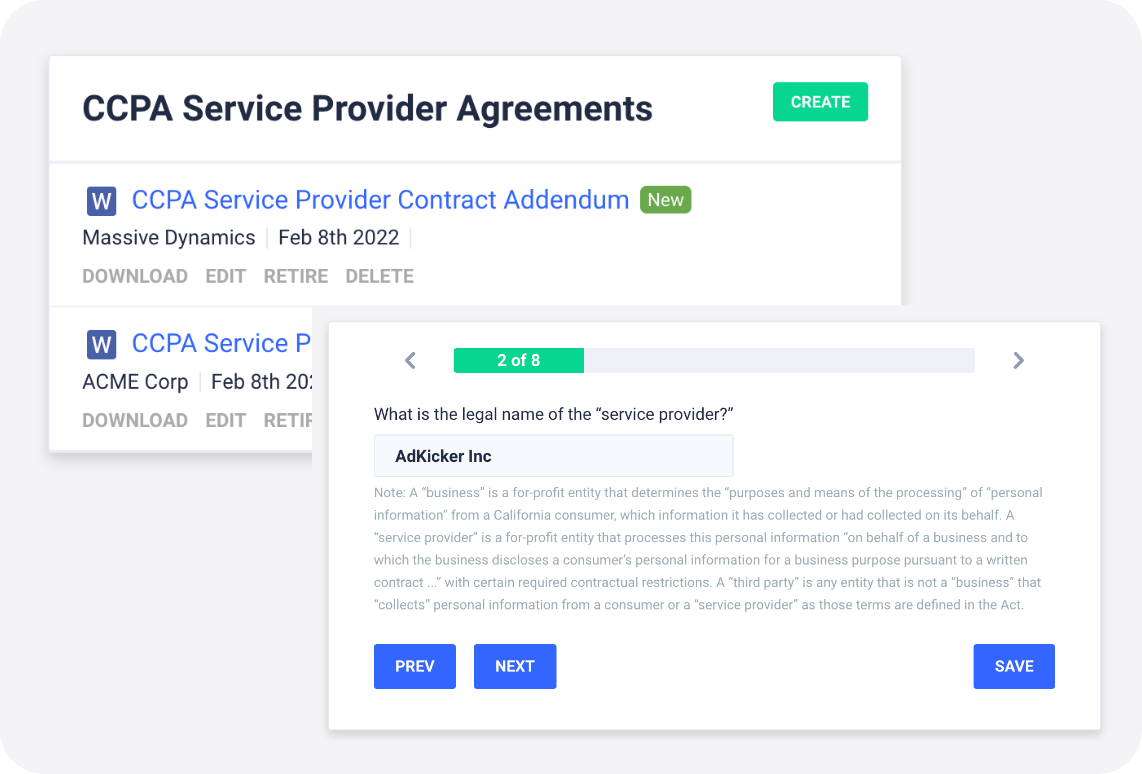The width and height of the screenshot is (1142, 774).
Task: Open the CCPA Service Provider Contract Addendum link
Action: (380, 200)
